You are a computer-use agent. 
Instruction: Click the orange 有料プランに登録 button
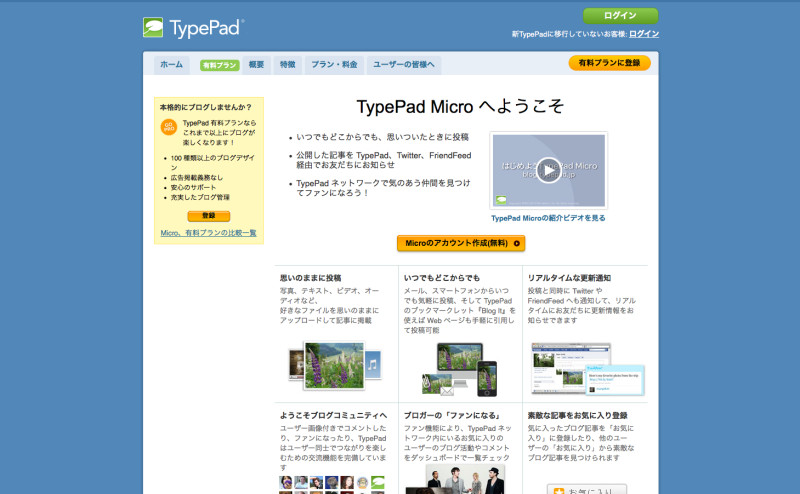tap(609, 63)
